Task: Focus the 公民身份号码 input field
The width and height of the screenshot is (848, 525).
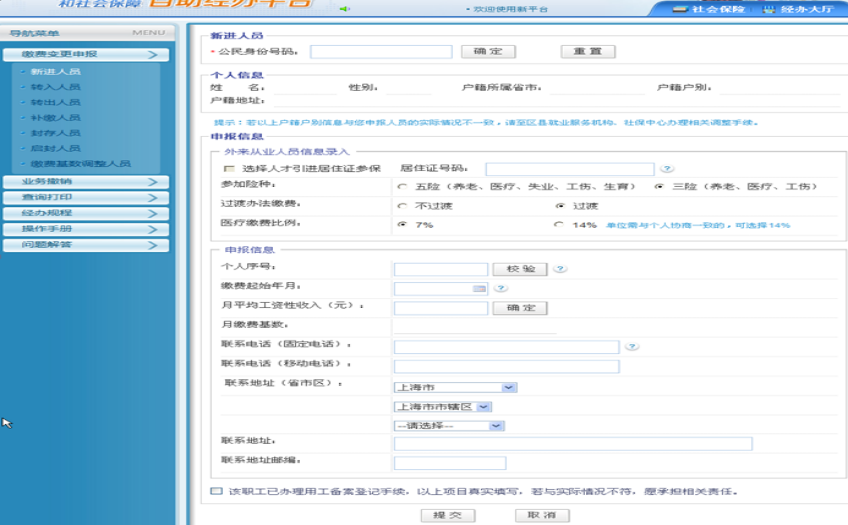Action: click(381, 51)
